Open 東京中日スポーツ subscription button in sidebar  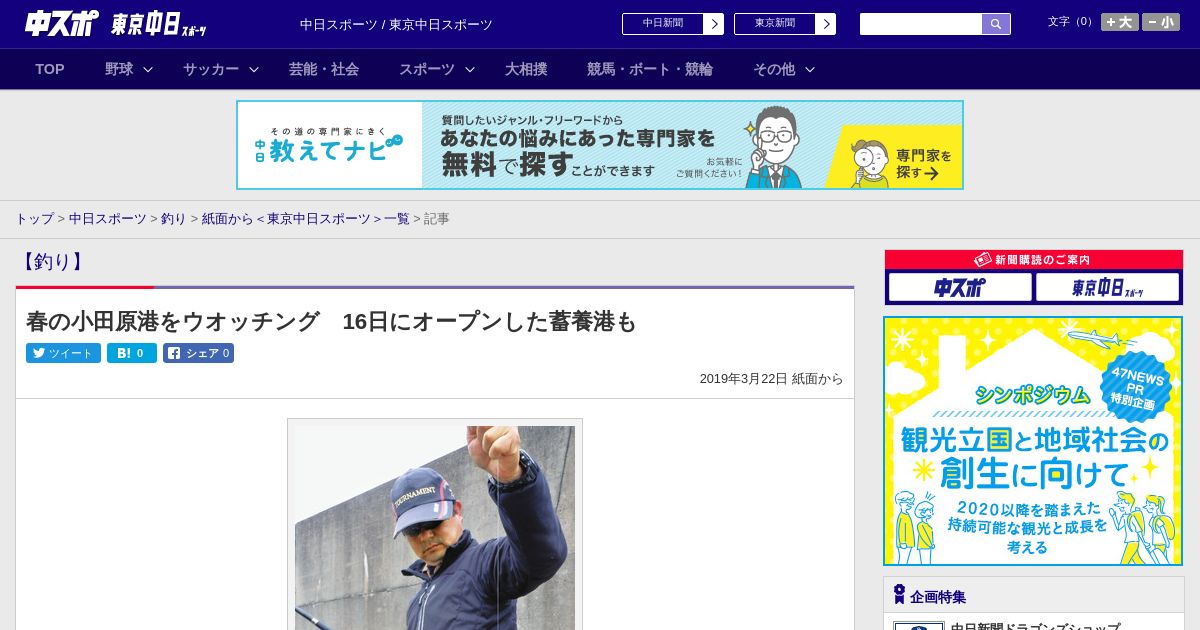coord(1108,288)
